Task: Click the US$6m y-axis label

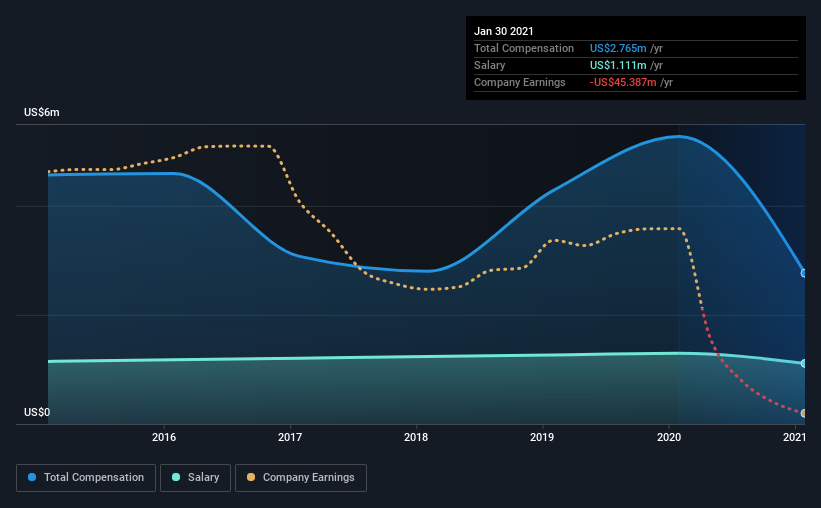Action: [42, 113]
